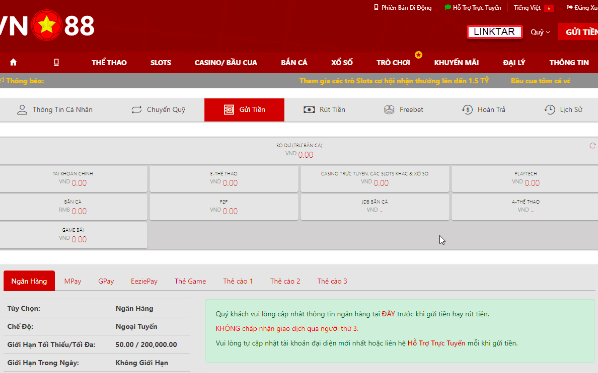This screenshot has height=373, width=598.
Task: Select the Chuyển Quỹ transfer icon
Action: 137,110
